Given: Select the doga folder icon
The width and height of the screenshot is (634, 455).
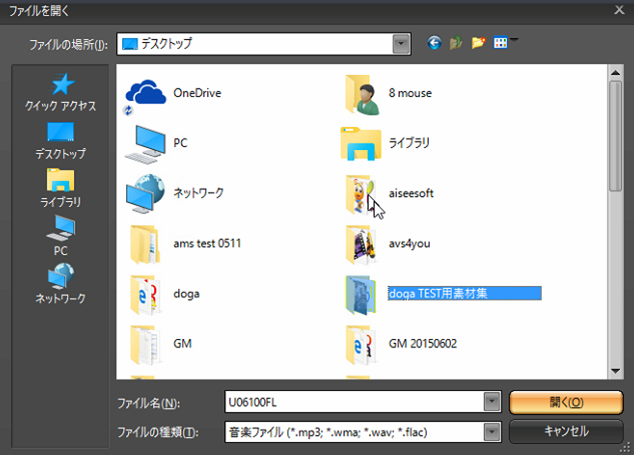Looking at the screenshot, I should [145, 294].
